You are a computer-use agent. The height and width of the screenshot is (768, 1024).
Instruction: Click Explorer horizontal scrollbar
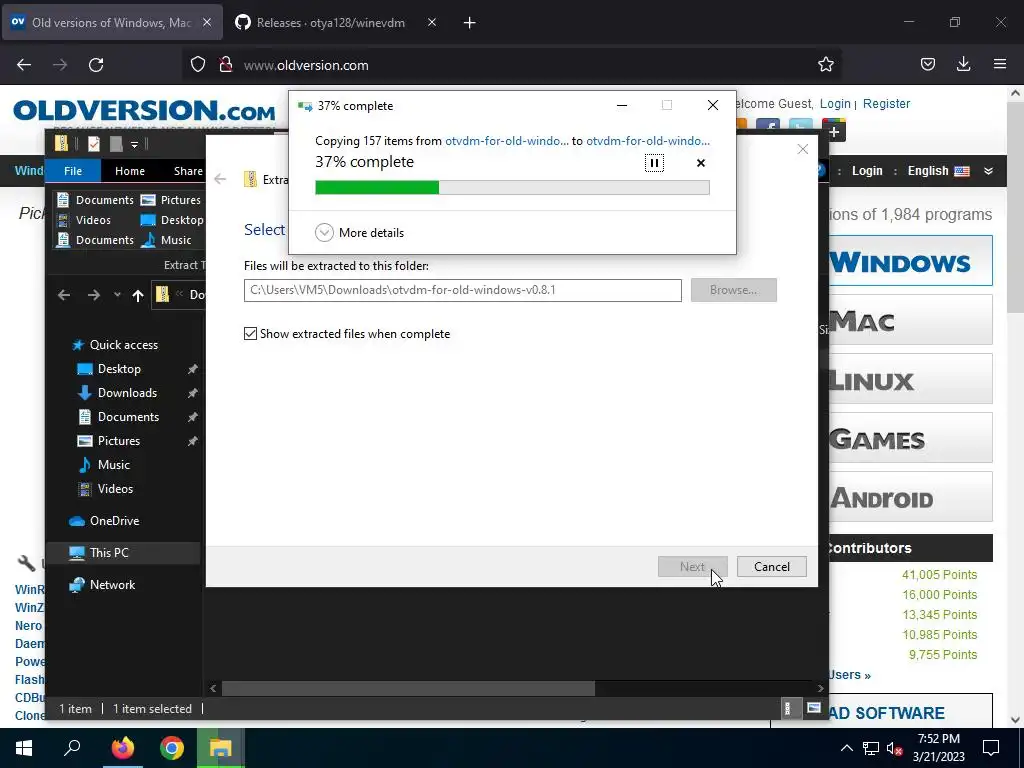click(x=408, y=688)
